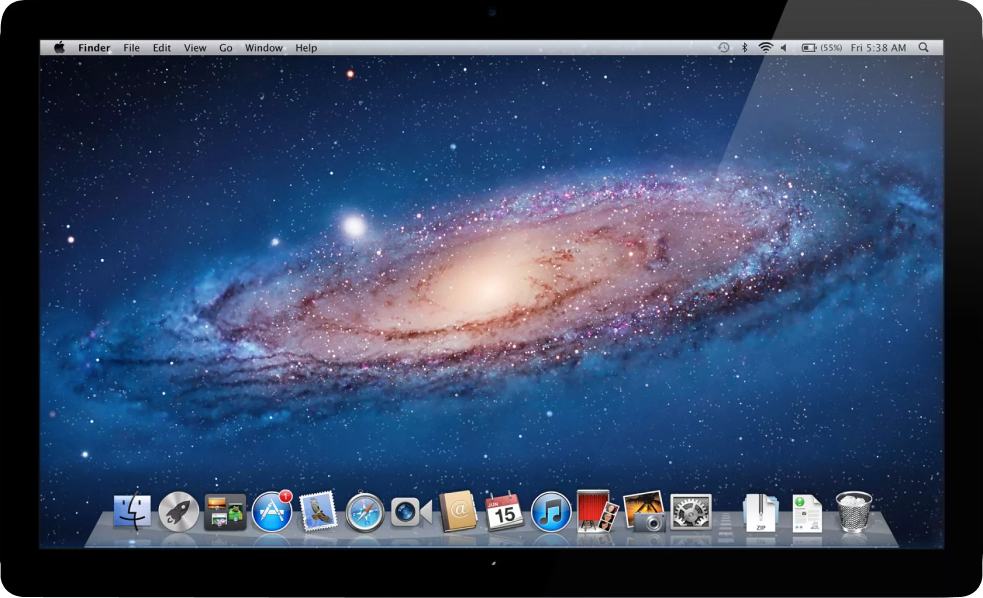
Task: Open FaceTime camera icon in Dock
Action: point(411,512)
